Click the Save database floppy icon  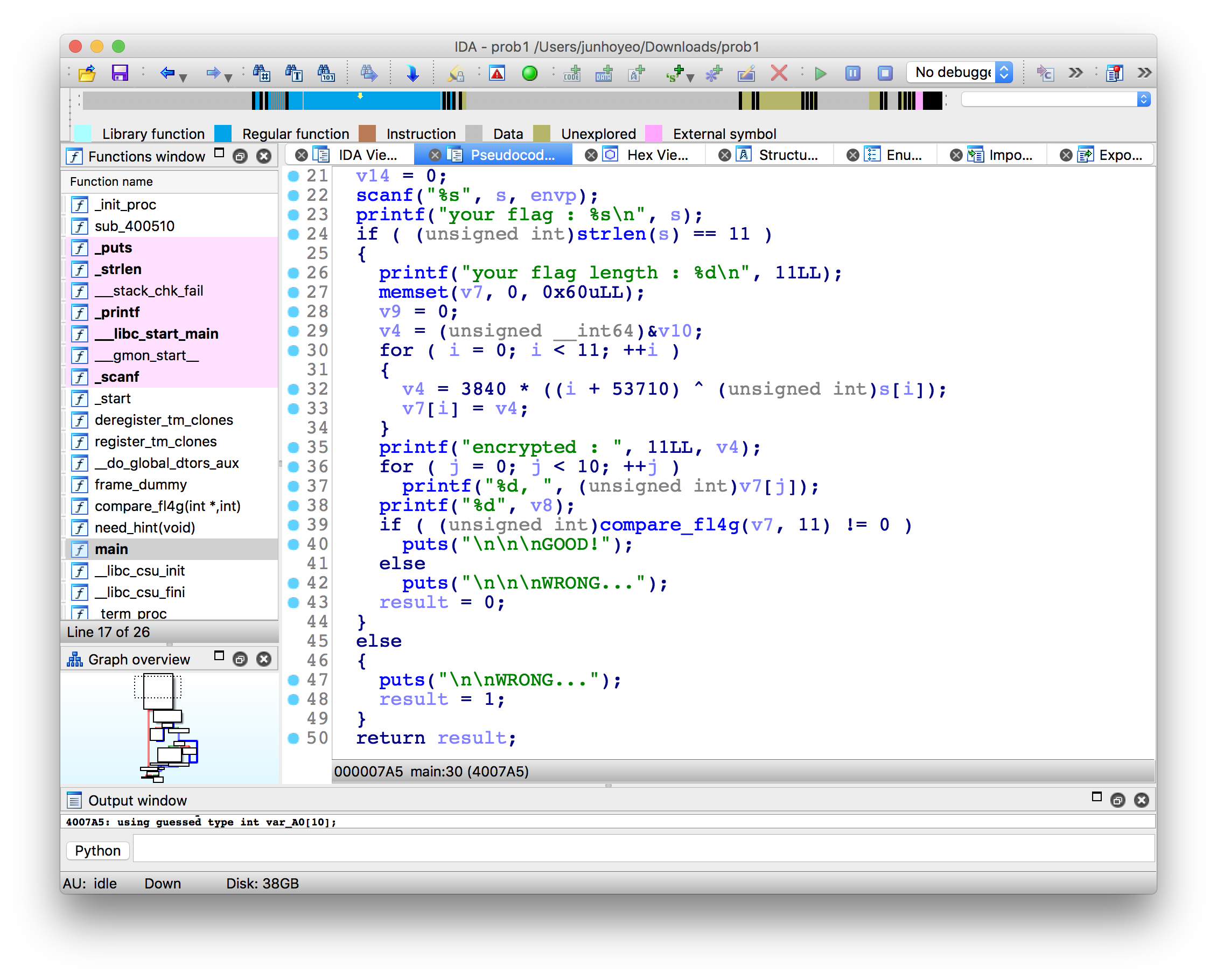(x=120, y=73)
